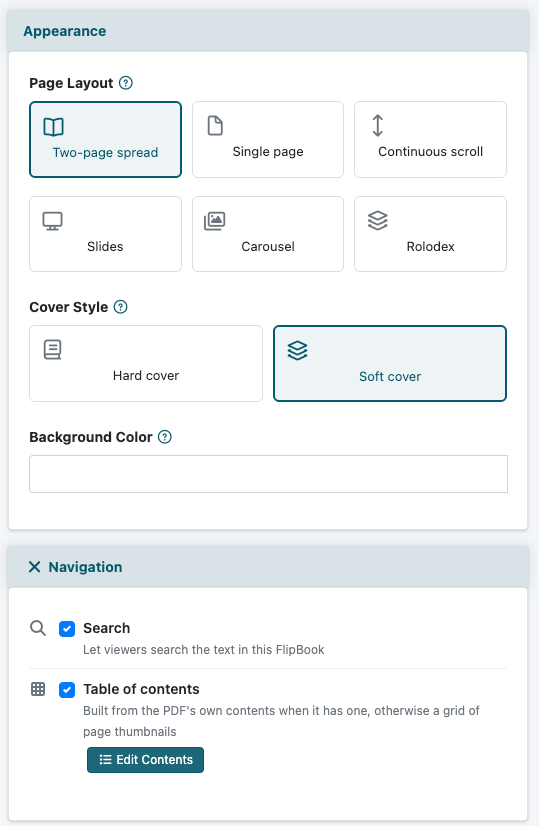Click the vertical arrows icon in Continuous scroll
539x826 pixels.
(377, 125)
